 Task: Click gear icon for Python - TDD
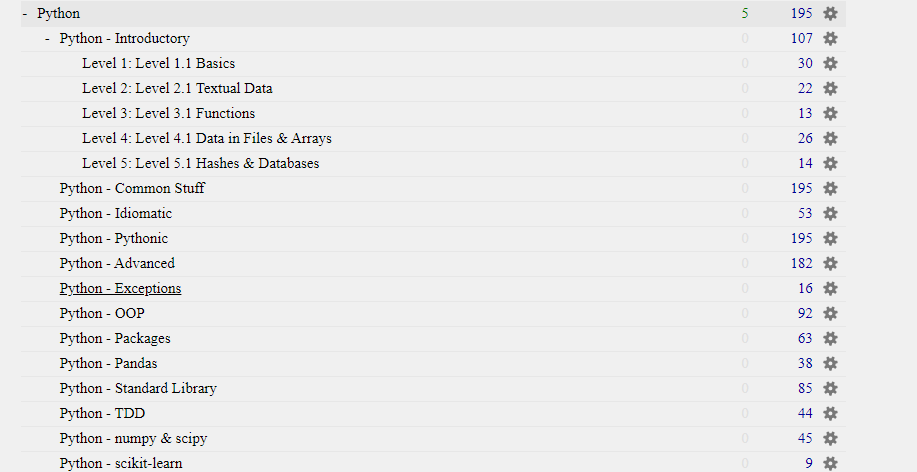[830, 414]
